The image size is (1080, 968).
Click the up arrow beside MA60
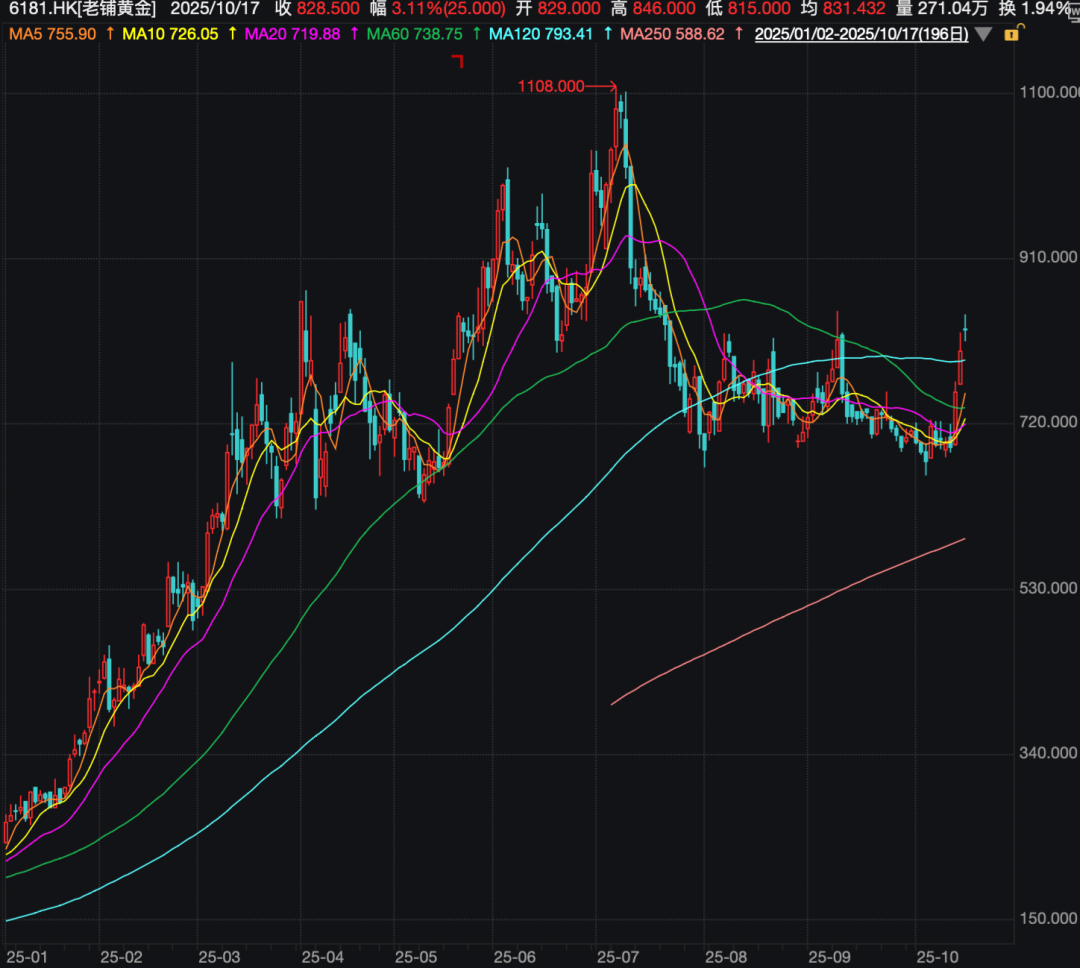coord(476,34)
